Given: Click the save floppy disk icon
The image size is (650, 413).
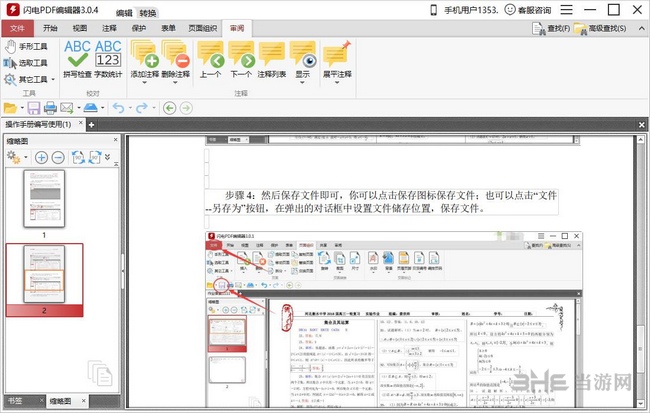Looking at the screenshot, I should pos(34,108).
